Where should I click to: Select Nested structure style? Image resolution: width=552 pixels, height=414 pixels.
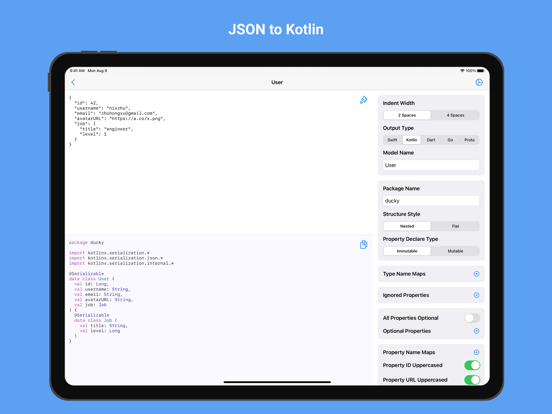pos(407,226)
